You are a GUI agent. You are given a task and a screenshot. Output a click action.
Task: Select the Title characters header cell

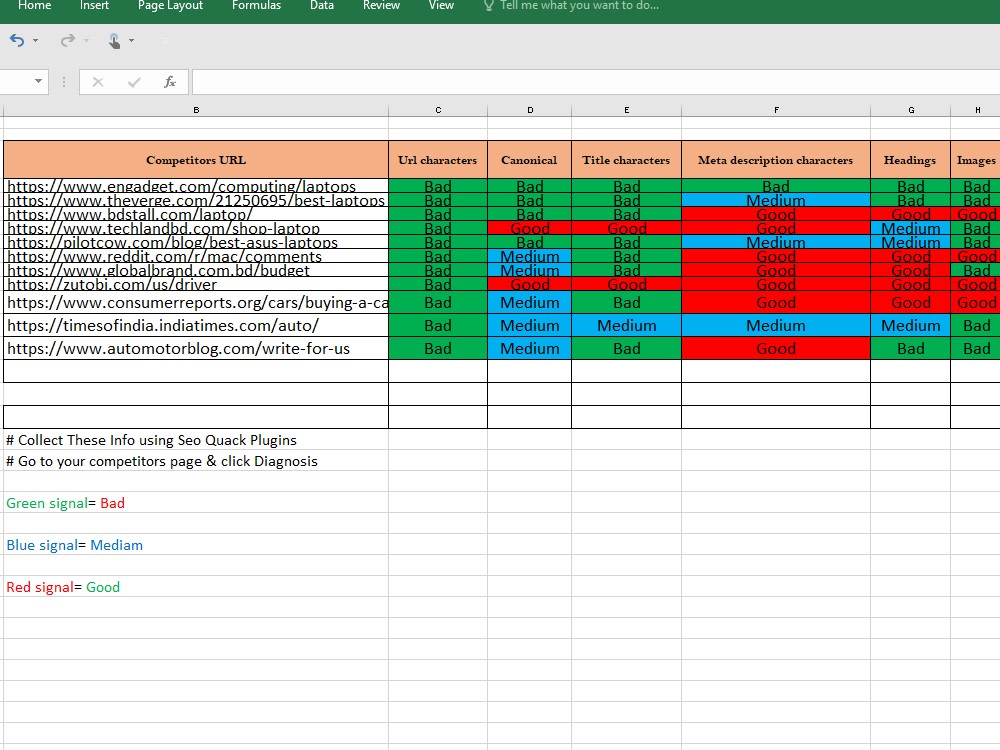point(627,160)
